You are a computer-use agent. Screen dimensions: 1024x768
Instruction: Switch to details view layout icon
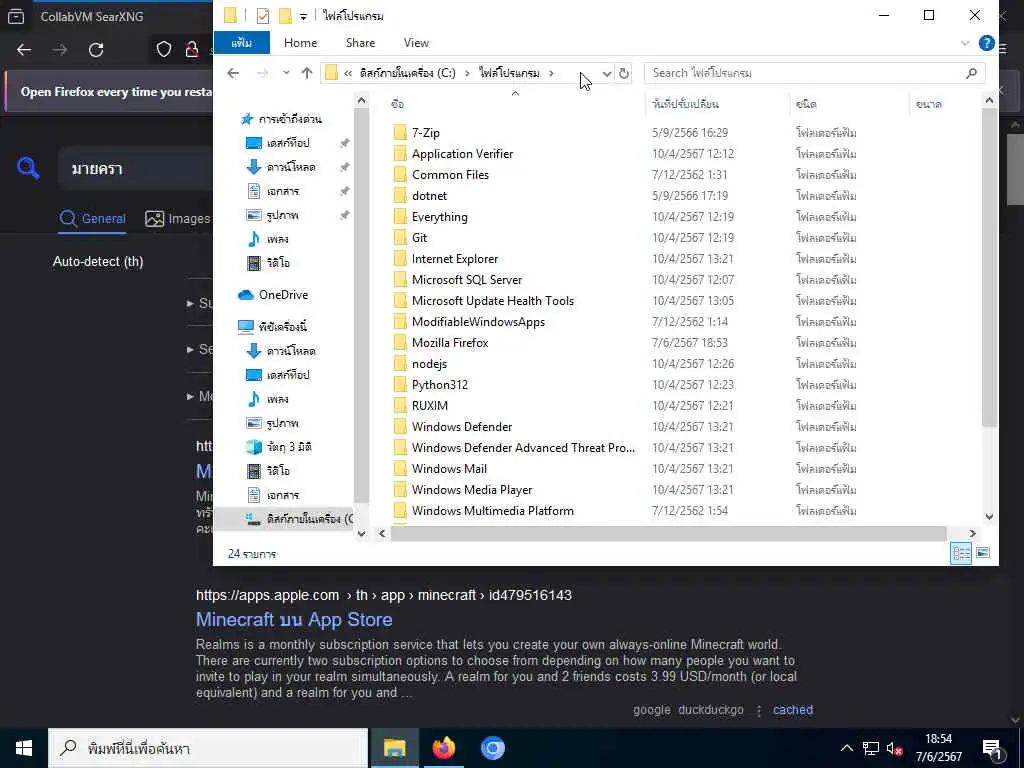coord(961,553)
